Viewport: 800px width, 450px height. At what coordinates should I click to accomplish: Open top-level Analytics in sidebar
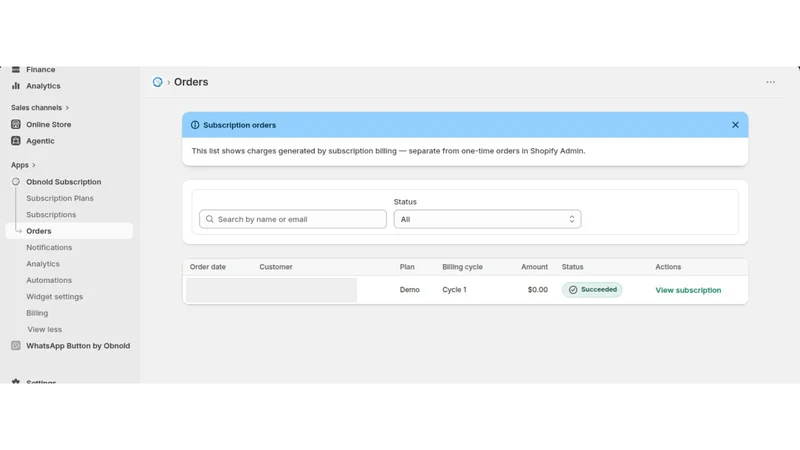click(x=43, y=86)
